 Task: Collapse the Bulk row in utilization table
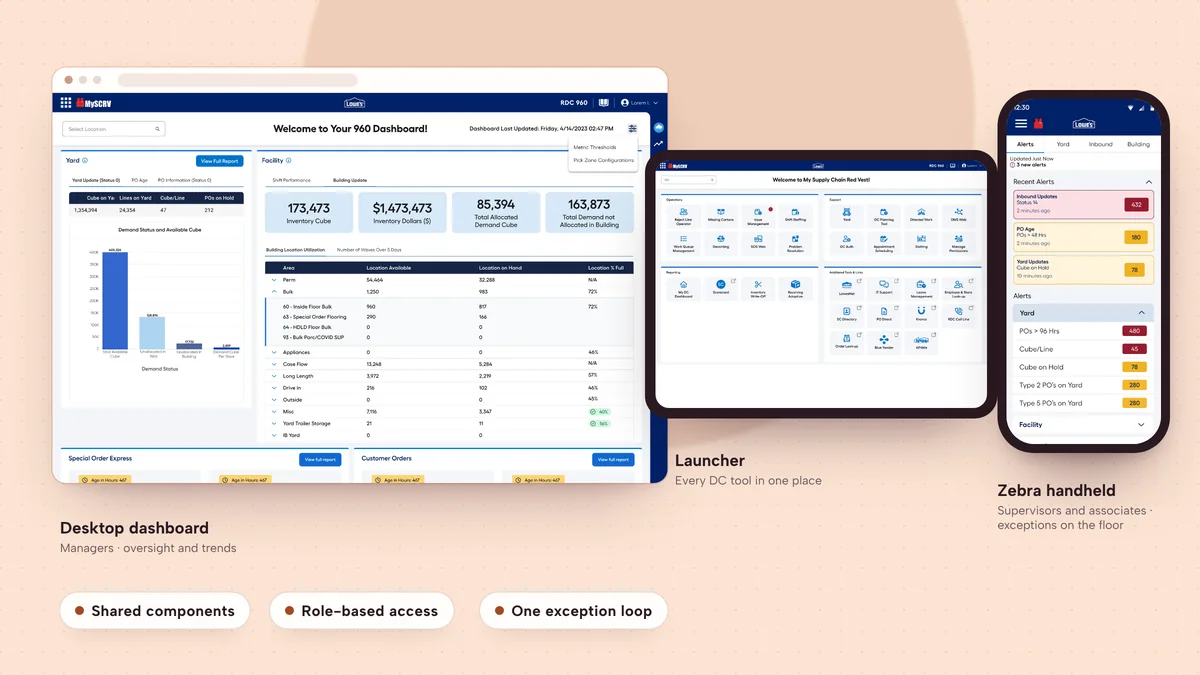pos(273,292)
